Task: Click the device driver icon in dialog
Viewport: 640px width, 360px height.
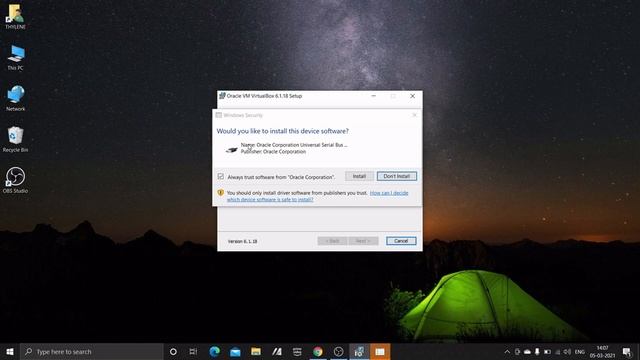Action: click(231, 149)
